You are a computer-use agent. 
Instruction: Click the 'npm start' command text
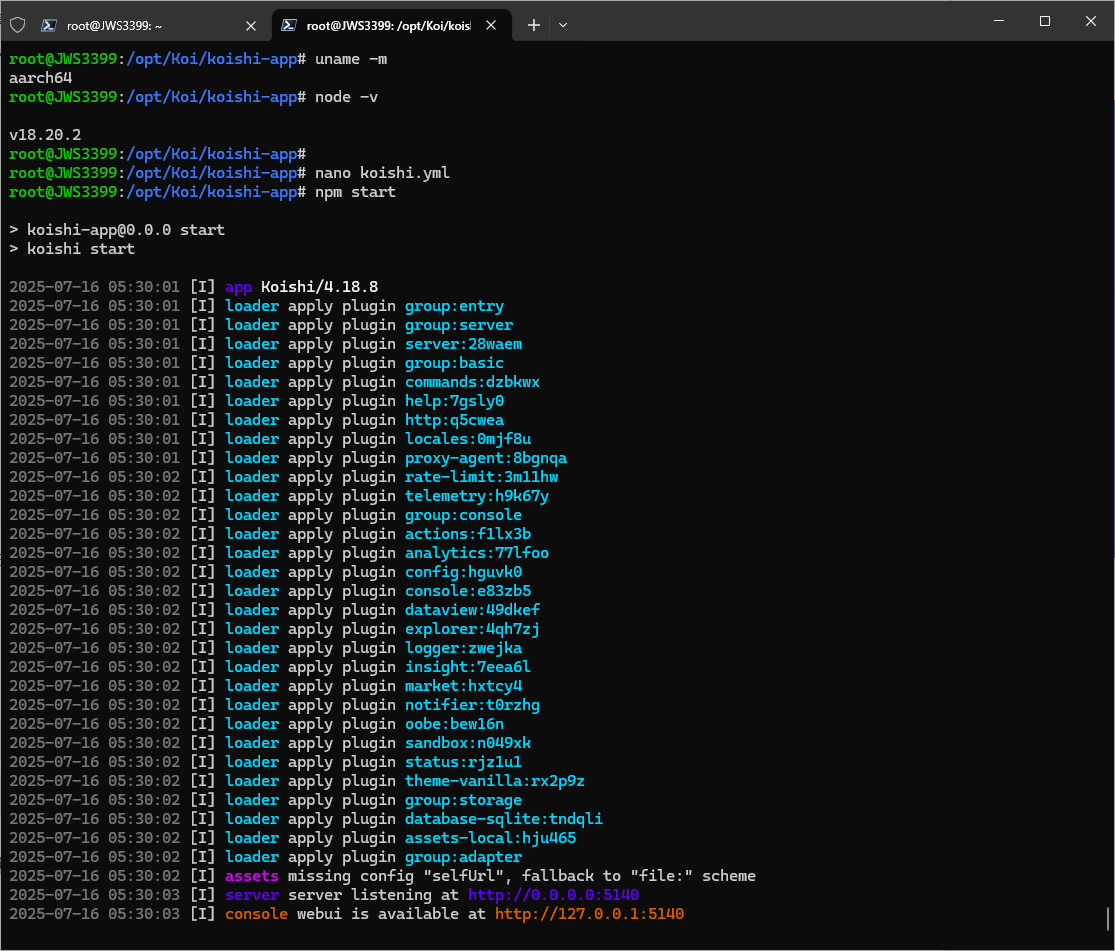pos(355,192)
